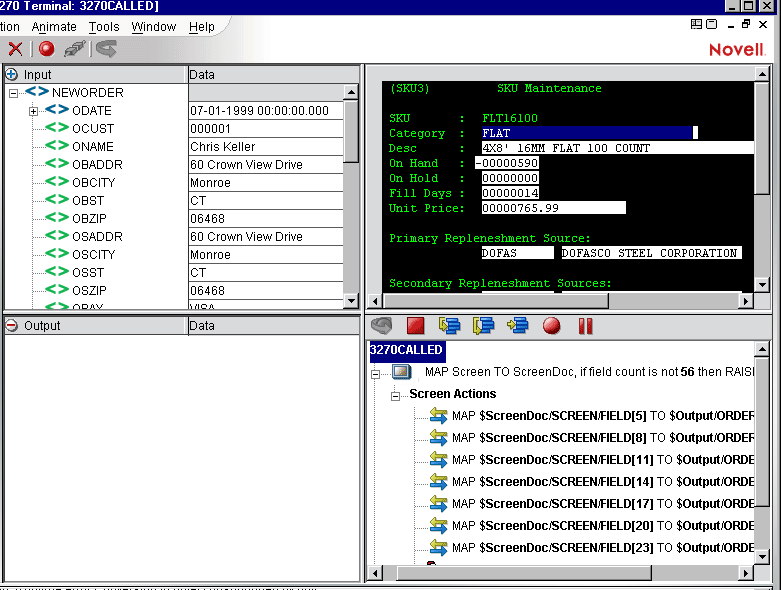
Task: Click the middle step icon in action toolbar
Action: 484,325
